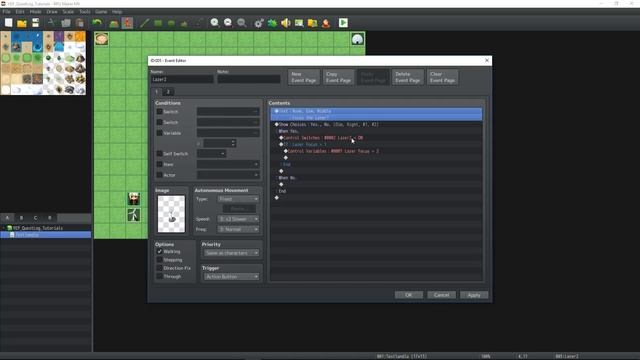Select the Flood Fill tool
The image size is (640, 360).
pyautogui.click(x=184, y=23)
